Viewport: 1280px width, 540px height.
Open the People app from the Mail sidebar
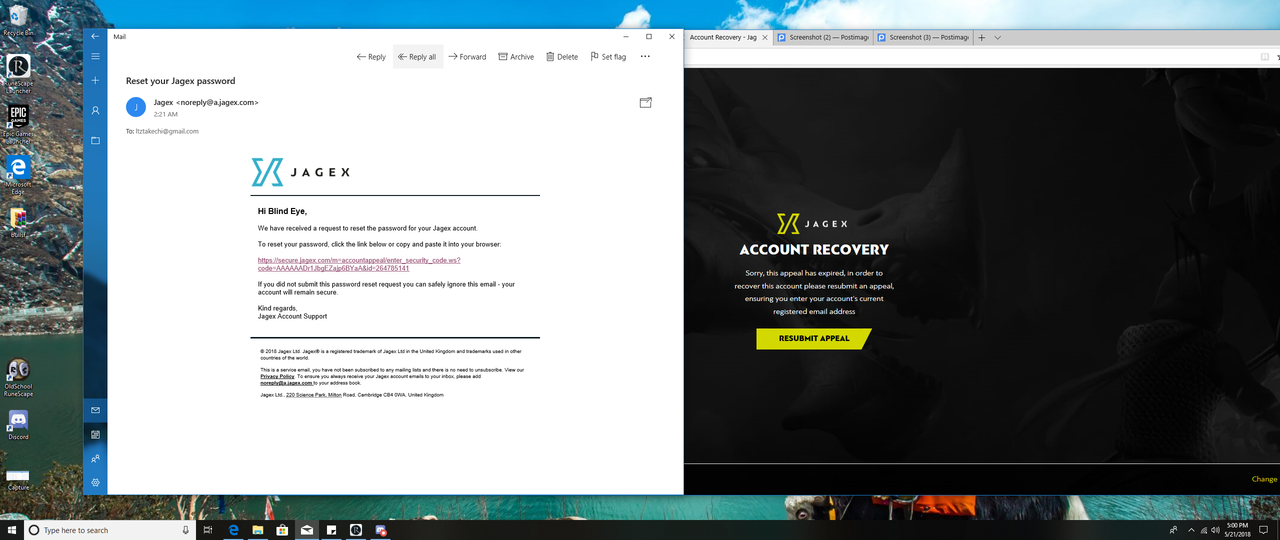(x=95, y=458)
